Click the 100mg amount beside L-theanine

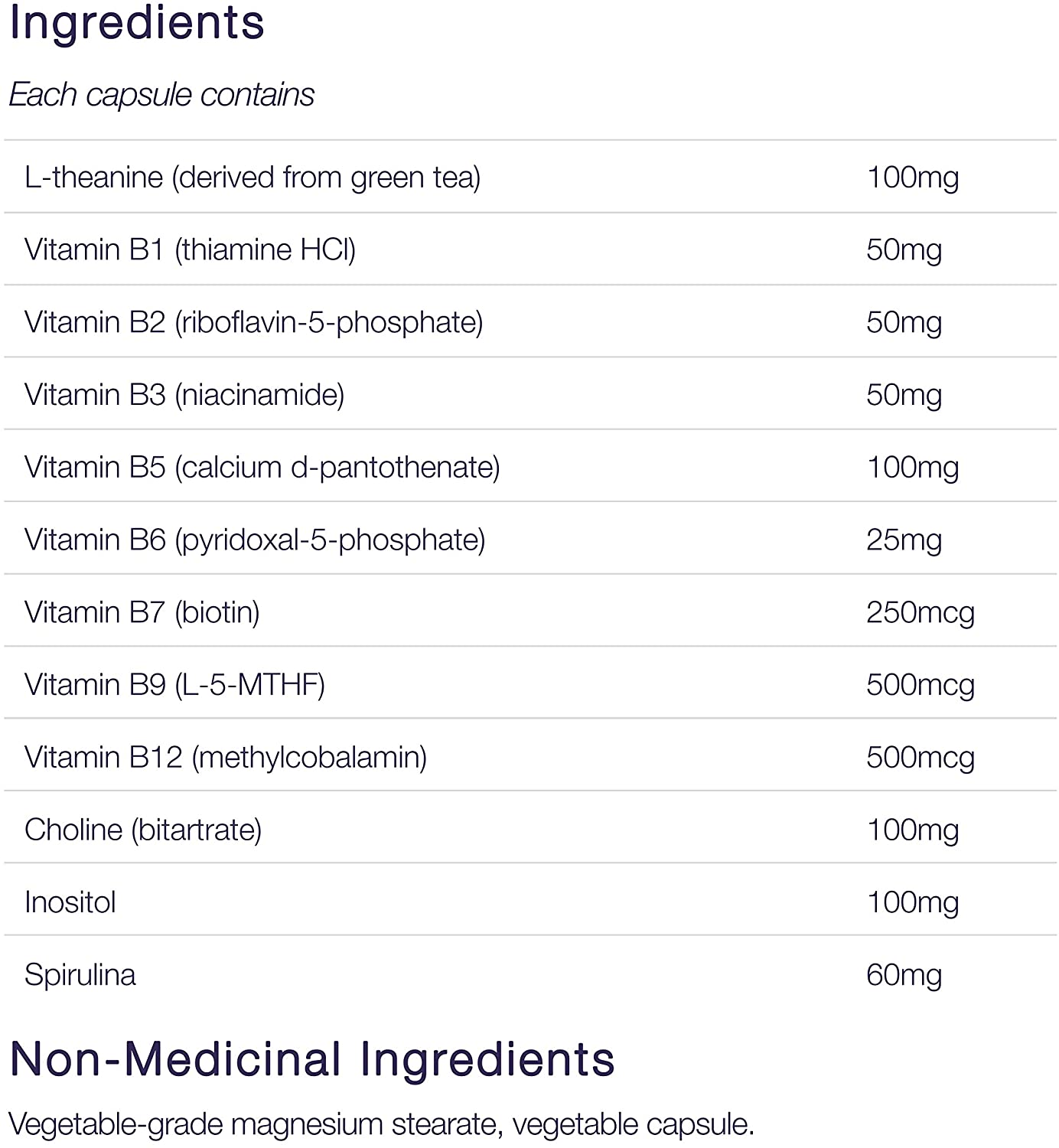pyautogui.click(x=912, y=178)
